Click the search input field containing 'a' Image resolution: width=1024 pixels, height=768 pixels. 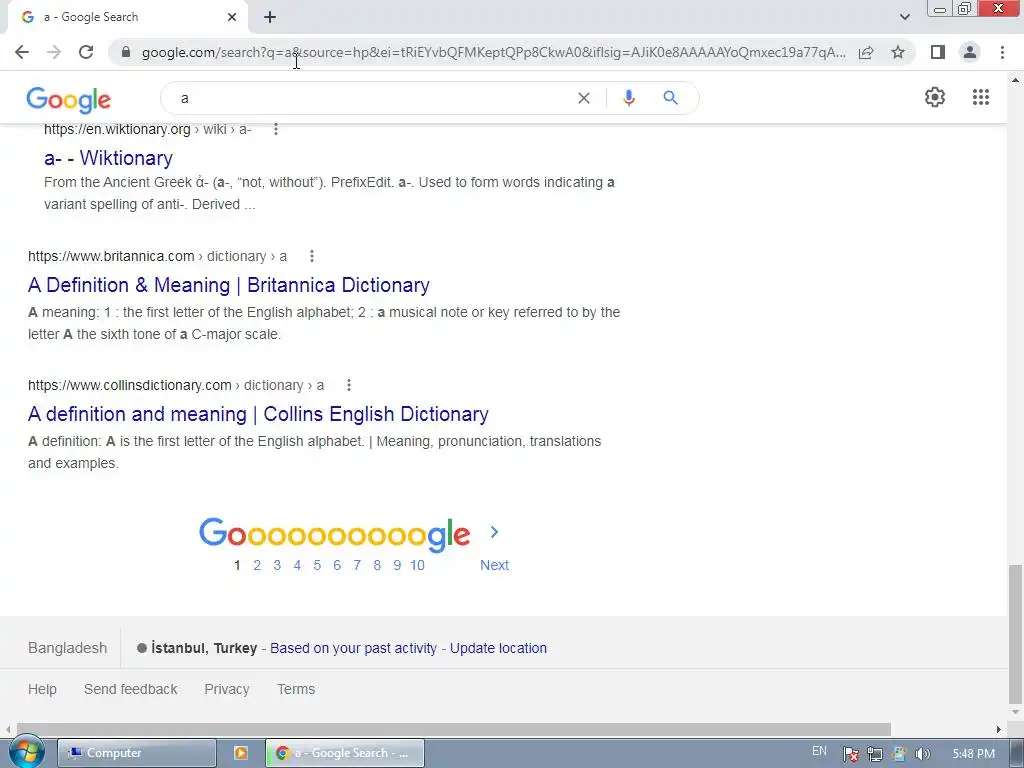click(372, 98)
